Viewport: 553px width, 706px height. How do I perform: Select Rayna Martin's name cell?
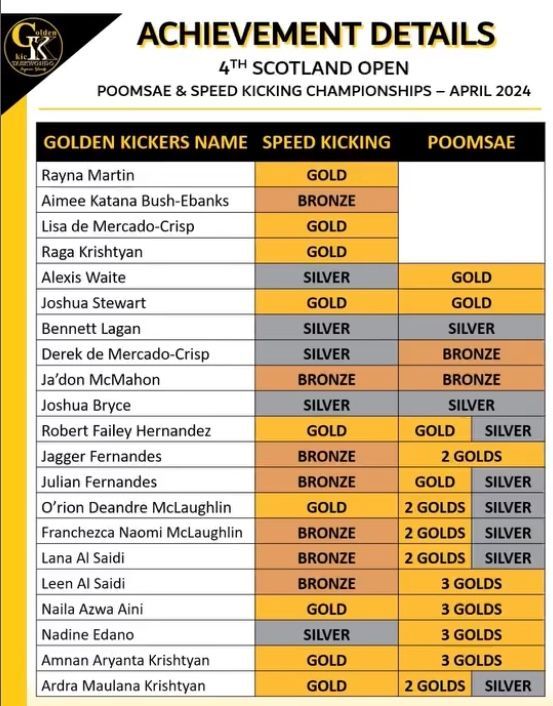click(x=145, y=175)
